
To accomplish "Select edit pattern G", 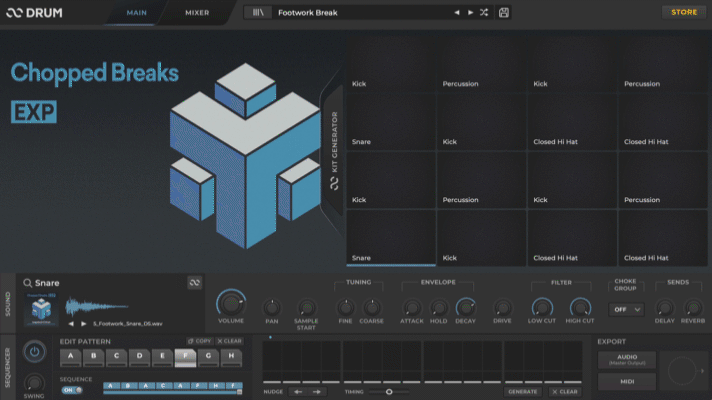I will click(x=208, y=357).
